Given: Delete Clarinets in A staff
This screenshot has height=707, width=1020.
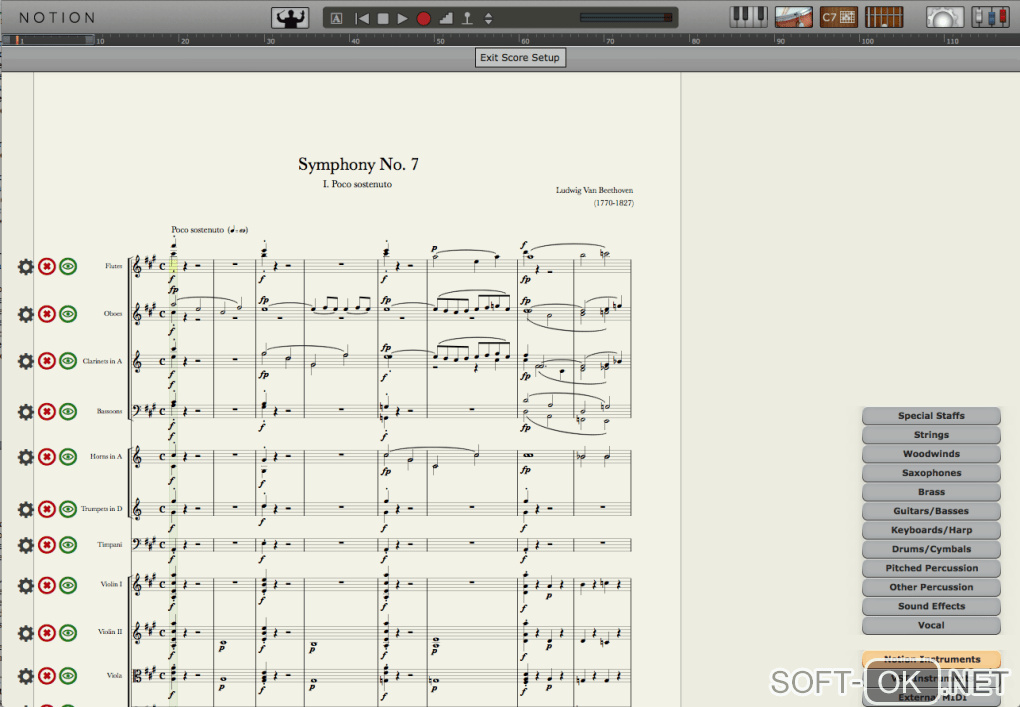Looking at the screenshot, I should 47,361.
